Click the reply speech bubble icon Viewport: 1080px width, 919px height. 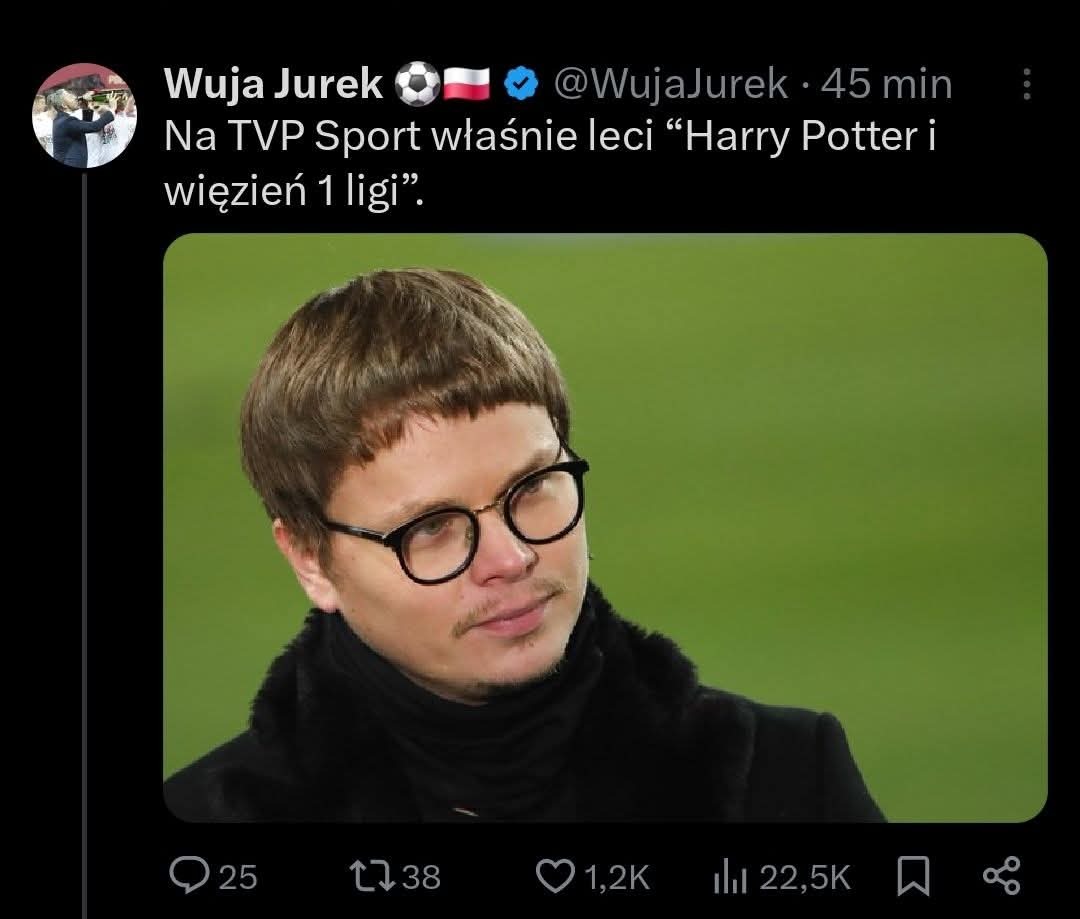(187, 877)
